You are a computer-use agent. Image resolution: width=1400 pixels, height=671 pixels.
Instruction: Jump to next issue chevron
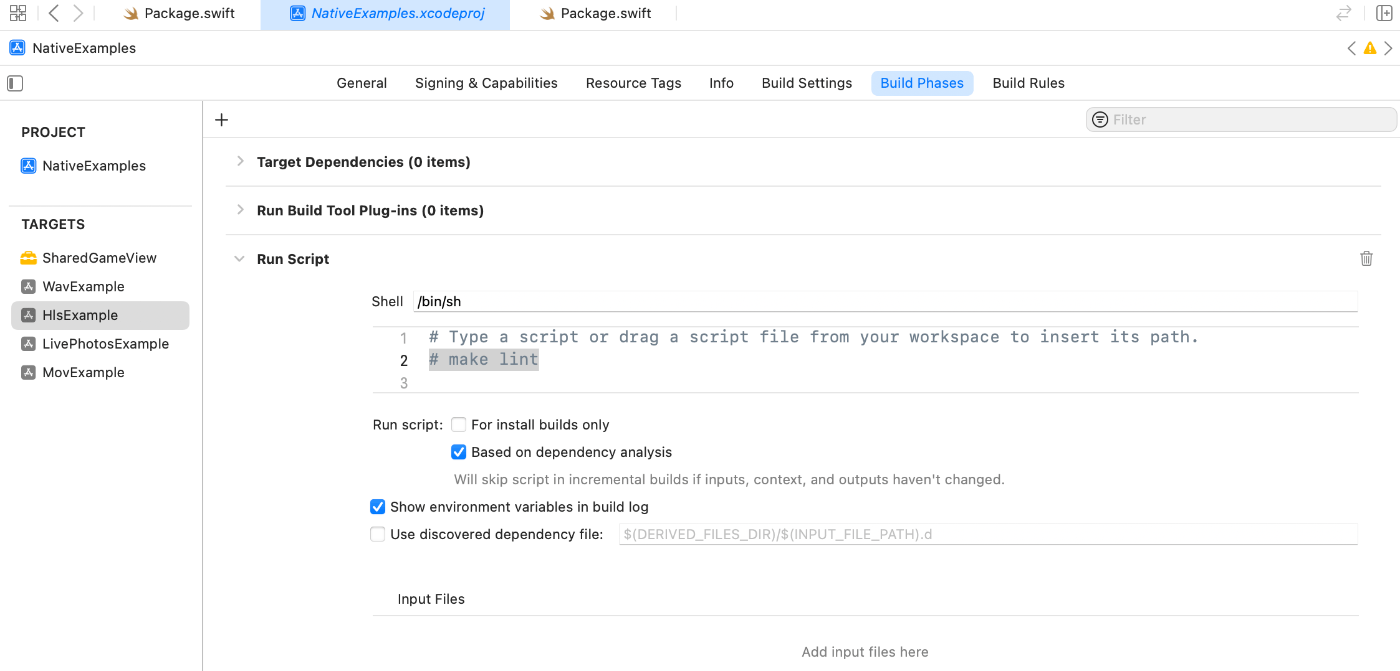[x=1388, y=48]
